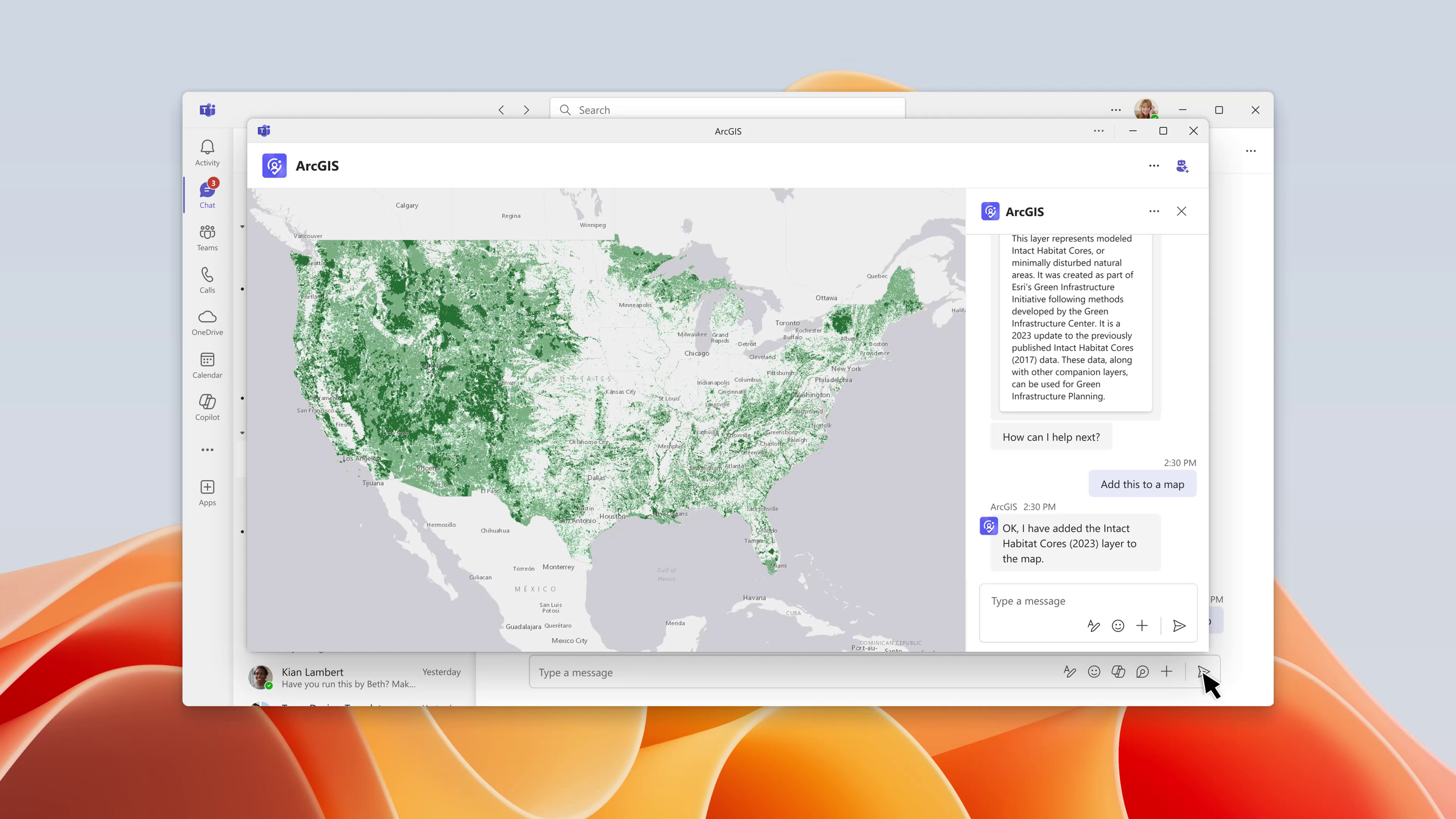The width and height of the screenshot is (1456, 819).
Task: Click the Teams logo in ArcGIS window title bar
Action: pos(264,130)
